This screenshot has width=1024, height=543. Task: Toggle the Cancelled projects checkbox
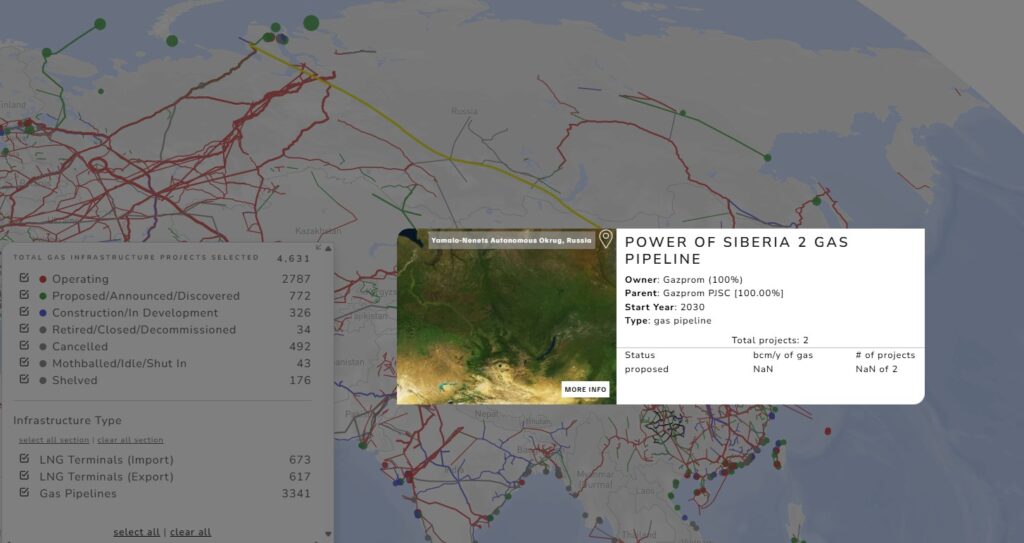24,346
